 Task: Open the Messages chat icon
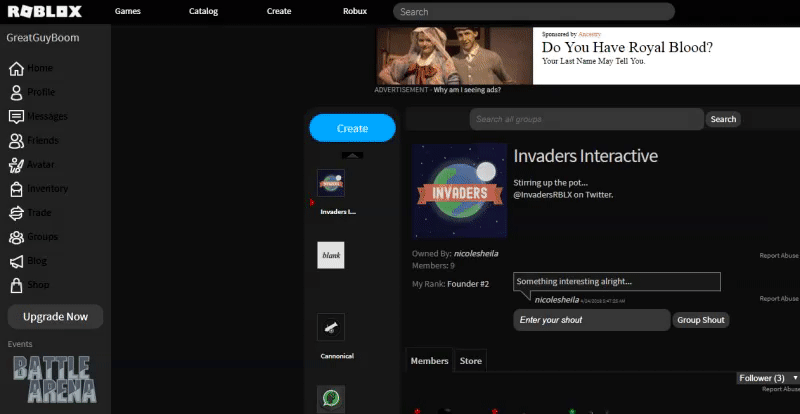[16, 116]
